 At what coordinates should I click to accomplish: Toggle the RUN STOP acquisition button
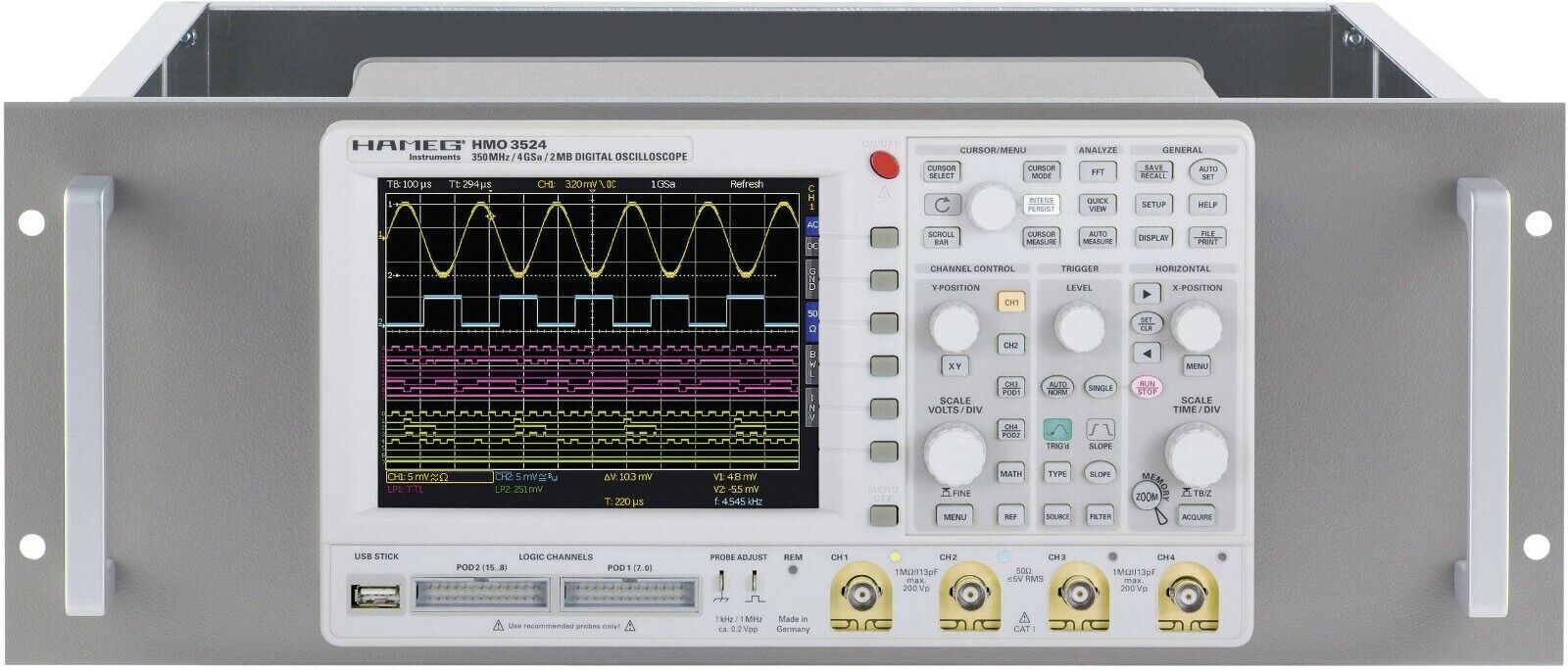point(1145,387)
